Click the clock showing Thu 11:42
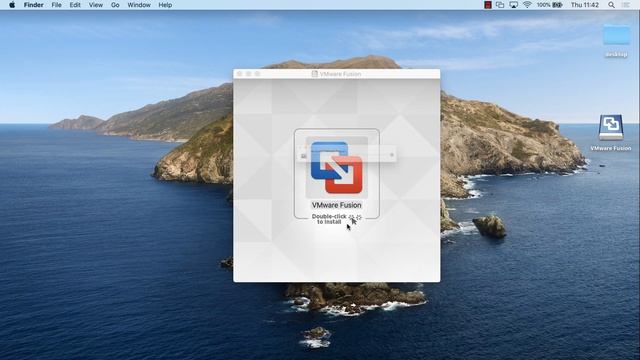Image resolution: width=640 pixels, height=360 pixels. (584, 5)
